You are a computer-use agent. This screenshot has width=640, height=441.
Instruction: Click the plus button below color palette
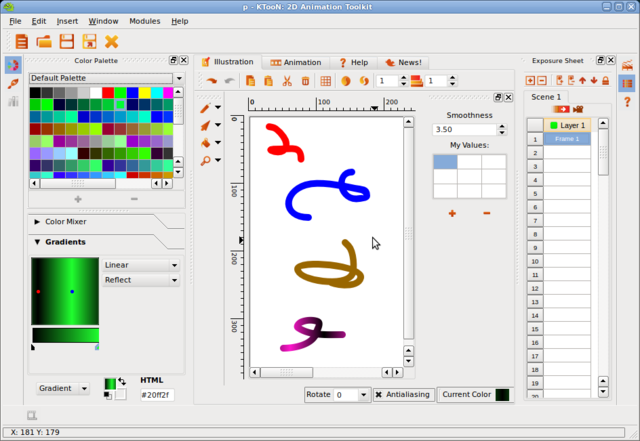78,199
